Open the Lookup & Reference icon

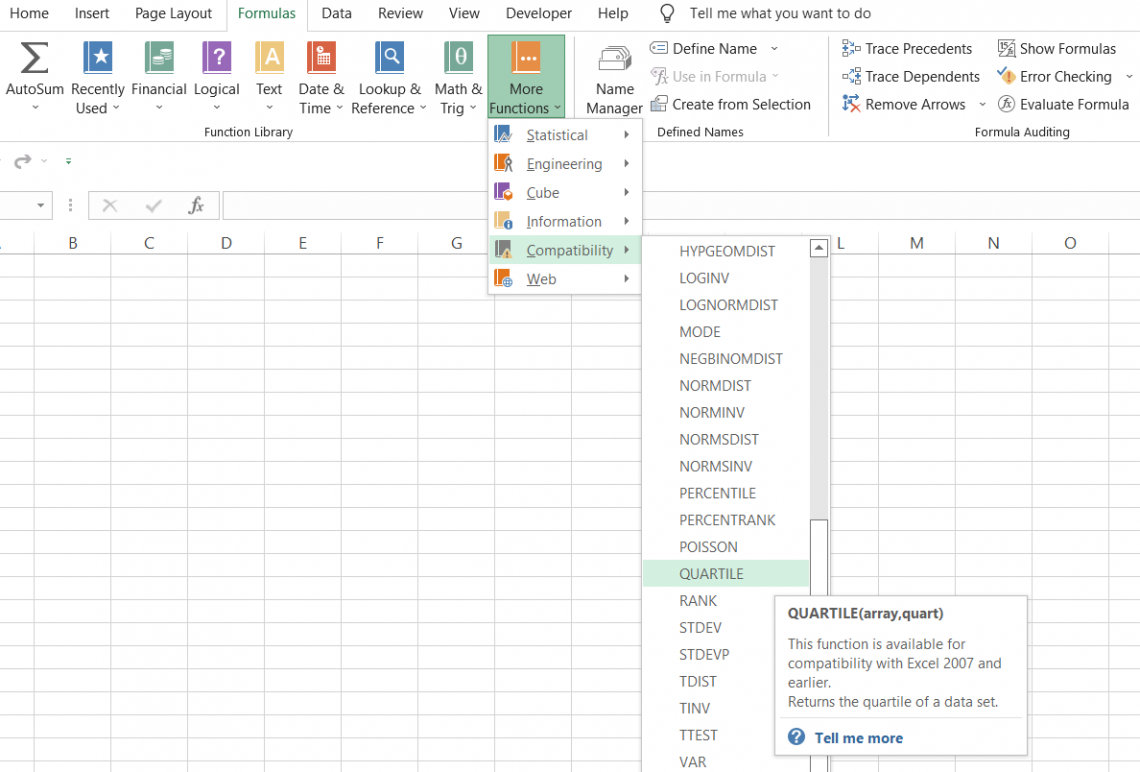(x=389, y=58)
